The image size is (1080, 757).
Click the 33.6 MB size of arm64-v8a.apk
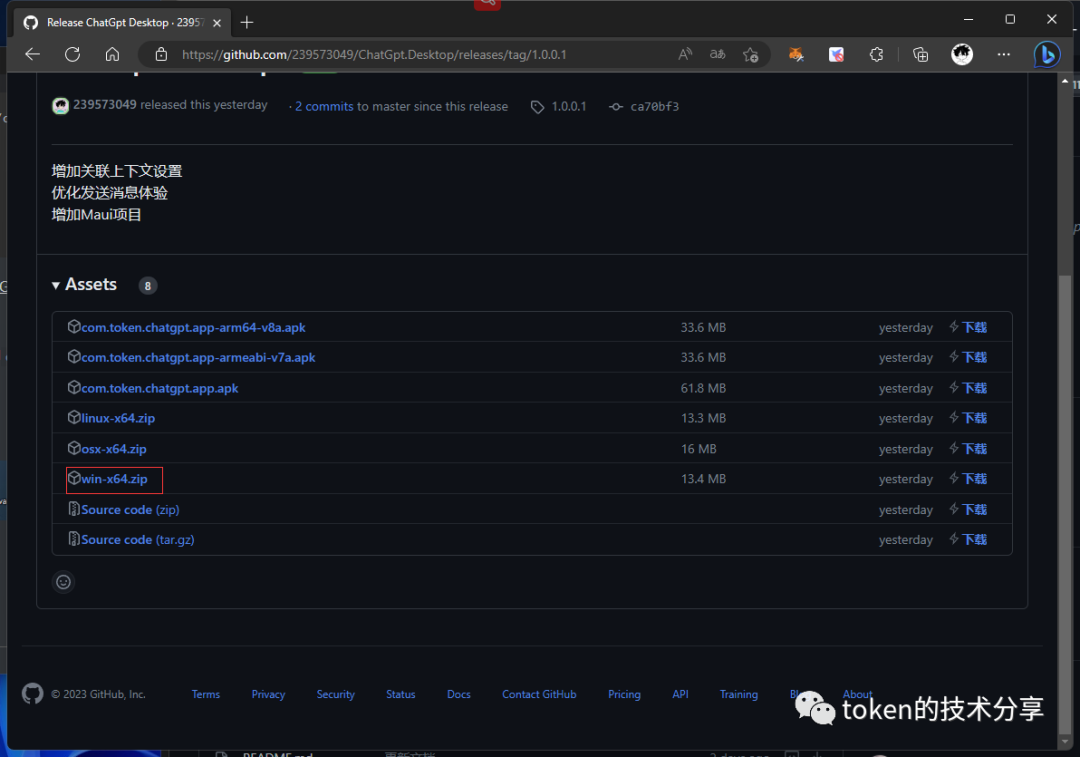coord(703,328)
